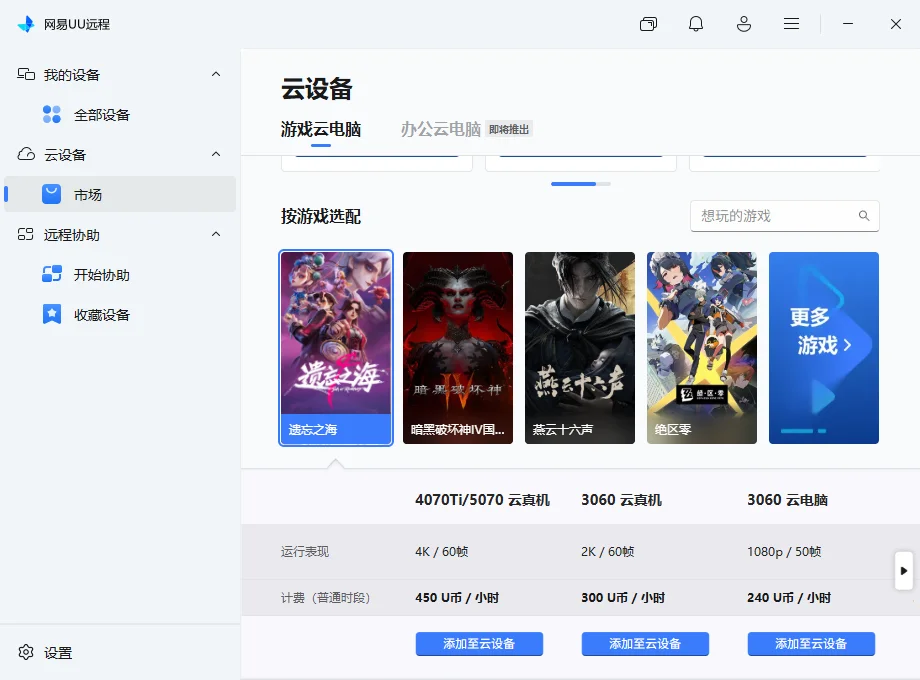Click the 设置 gear icon

[26, 652]
